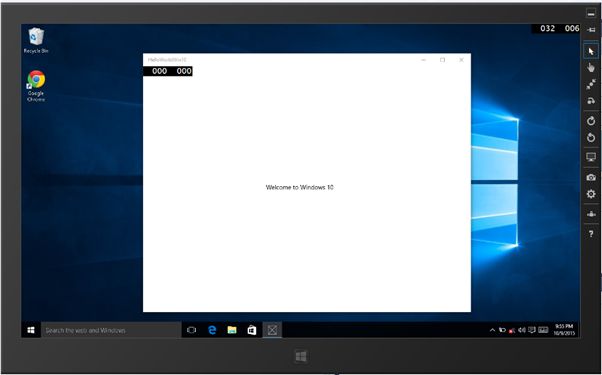Launch Microsoft Edge from the taskbar

tap(212, 330)
